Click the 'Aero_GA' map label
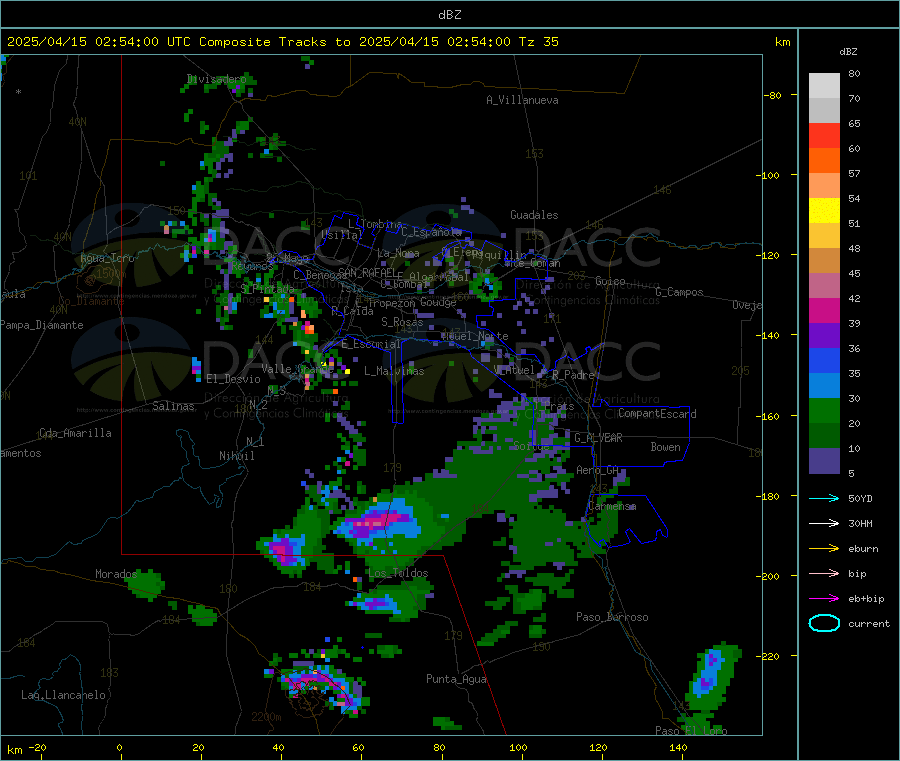This screenshot has height=761, width=900. coord(598,470)
